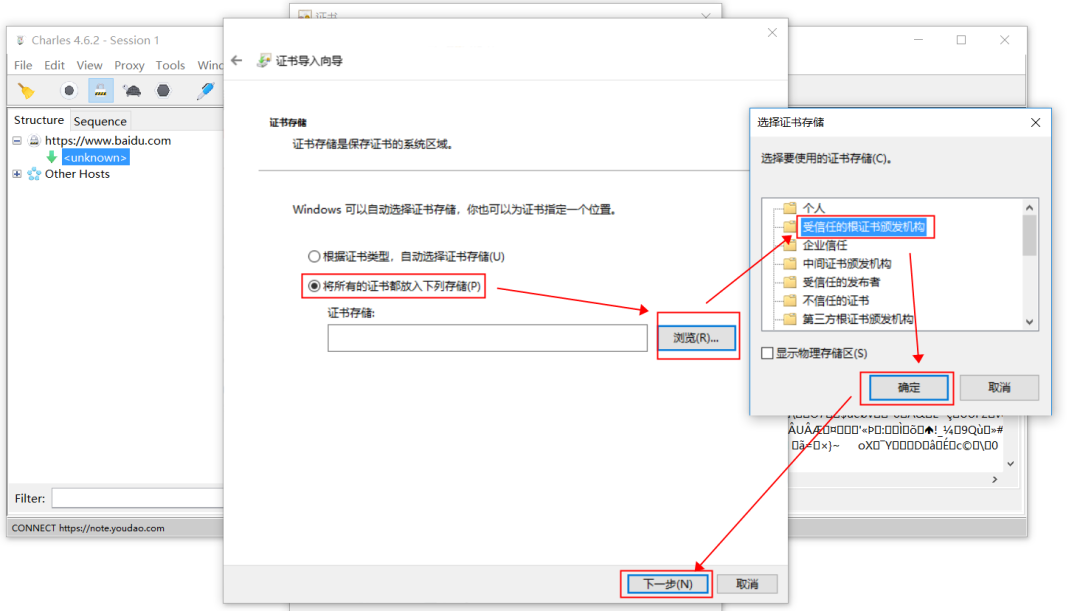Switch to the Sequence tab
The height and width of the screenshot is (611, 1080).
tap(100, 121)
